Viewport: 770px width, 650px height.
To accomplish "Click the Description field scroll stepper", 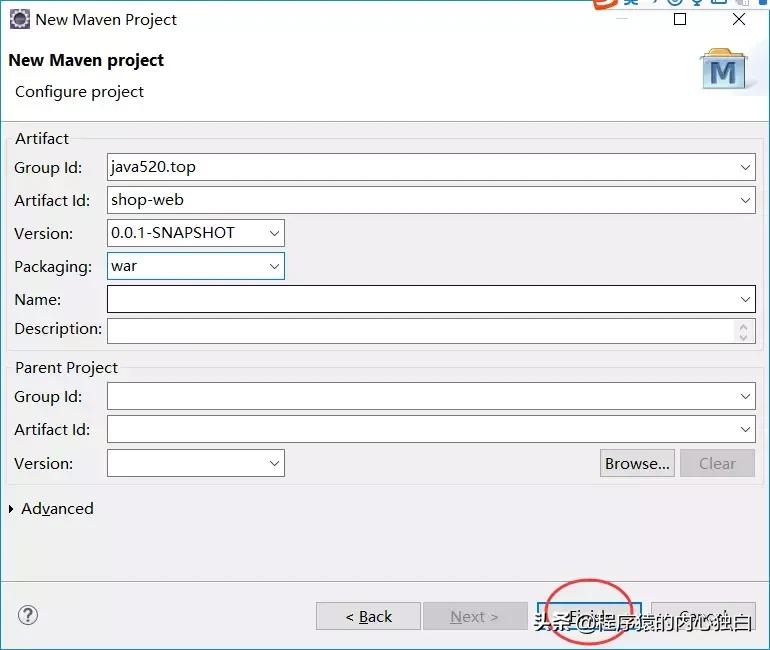I will point(743,331).
